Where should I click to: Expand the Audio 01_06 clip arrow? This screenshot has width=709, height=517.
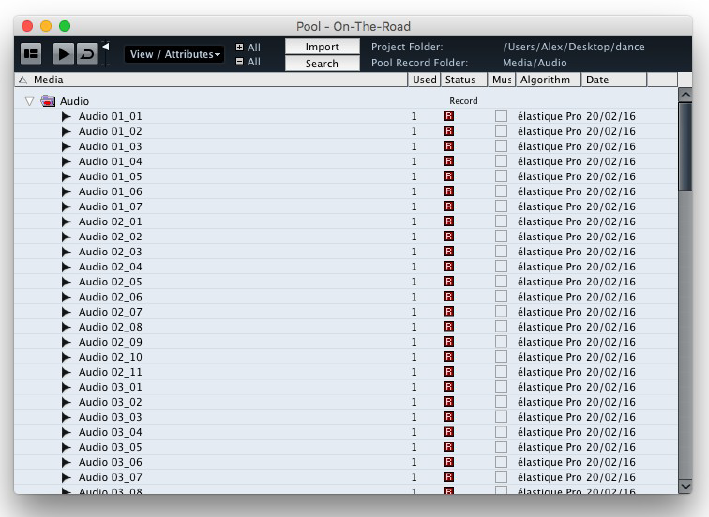tap(66, 191)
